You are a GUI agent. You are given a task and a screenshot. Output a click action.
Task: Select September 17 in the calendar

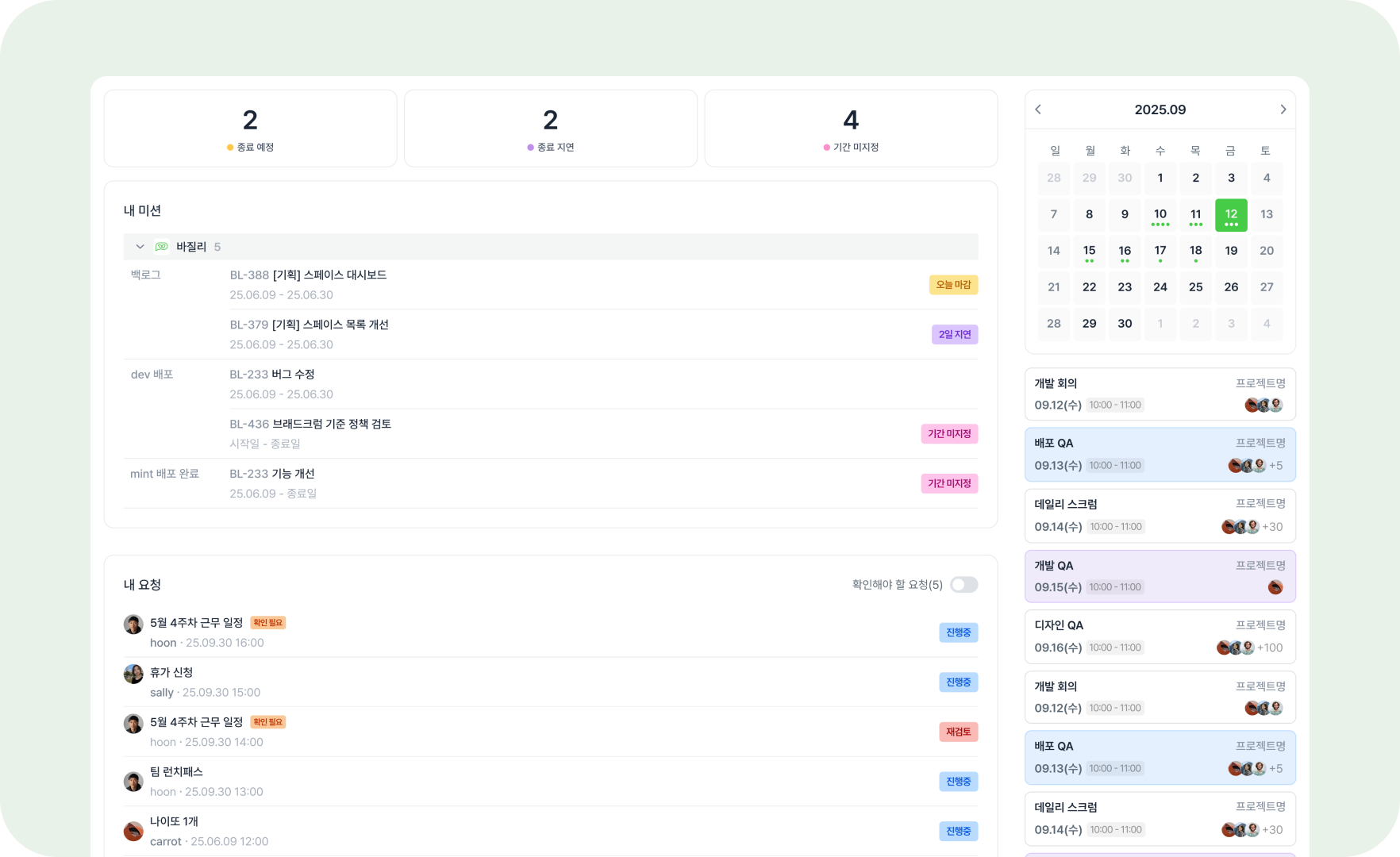pos(1160,252)
